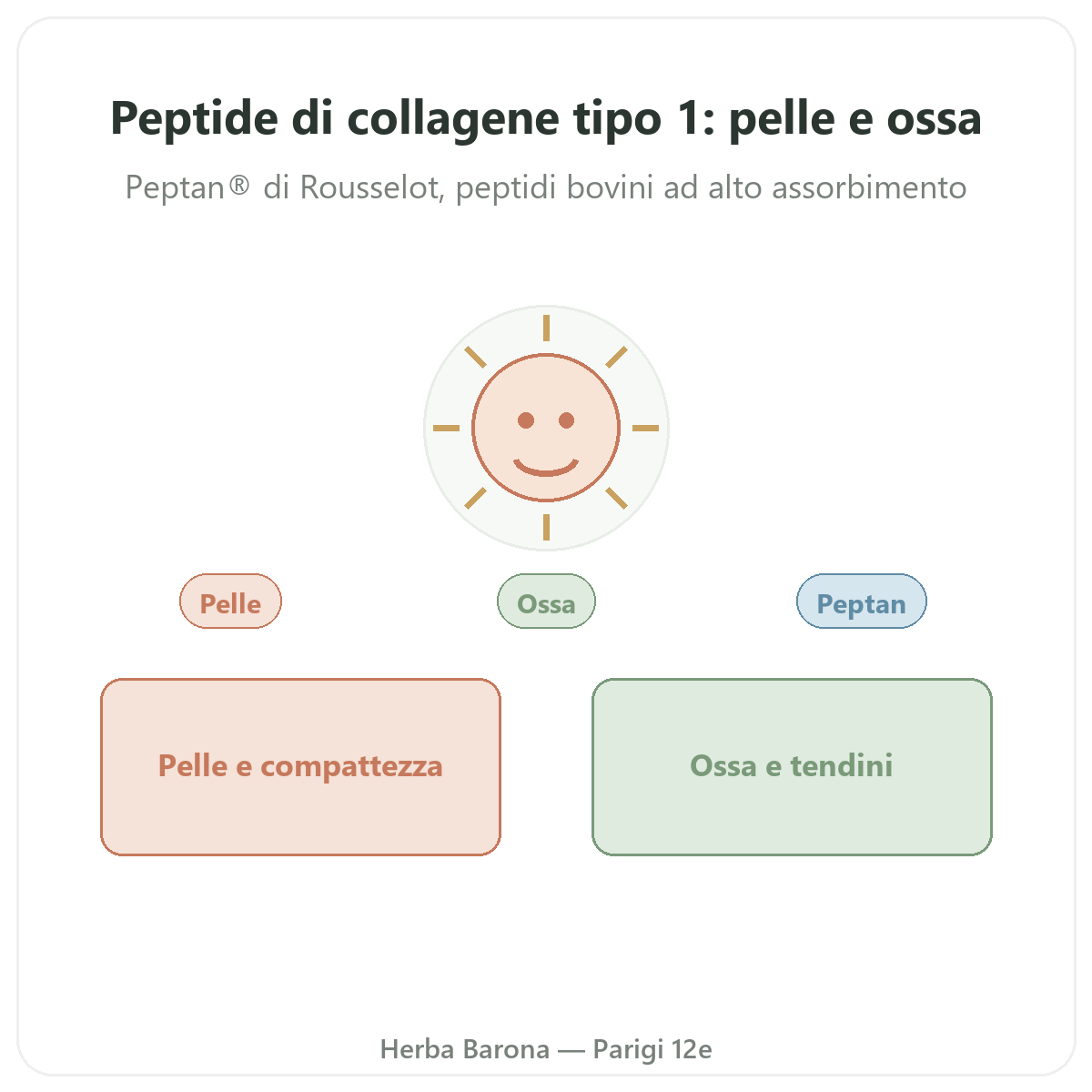Viewport: 1092px width, 1092px height.
Task: Click the lower-left diagonal sun ray
Action: click(x=475, y=499)
